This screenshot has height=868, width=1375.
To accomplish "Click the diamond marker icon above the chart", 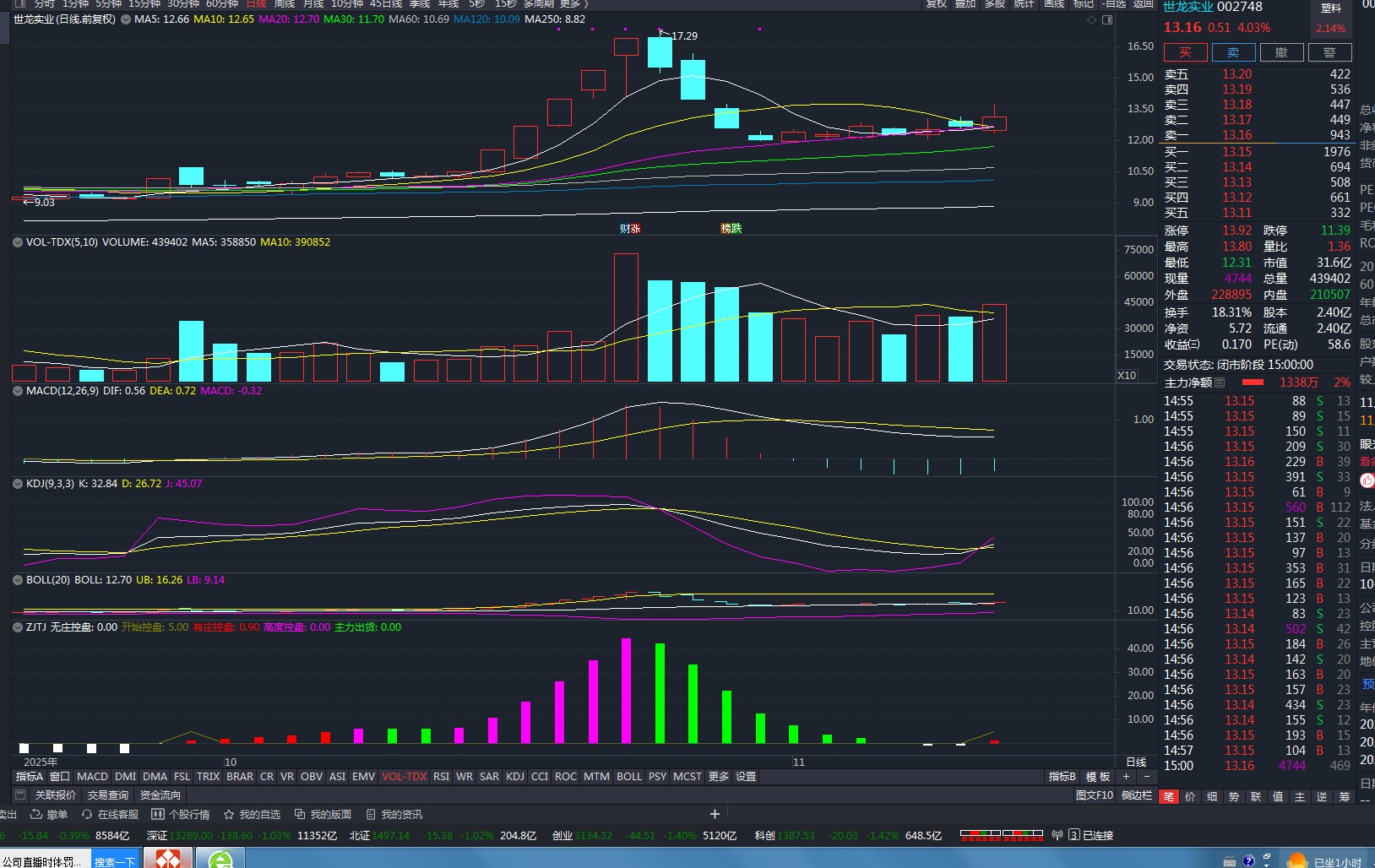I will (1091, 19).
